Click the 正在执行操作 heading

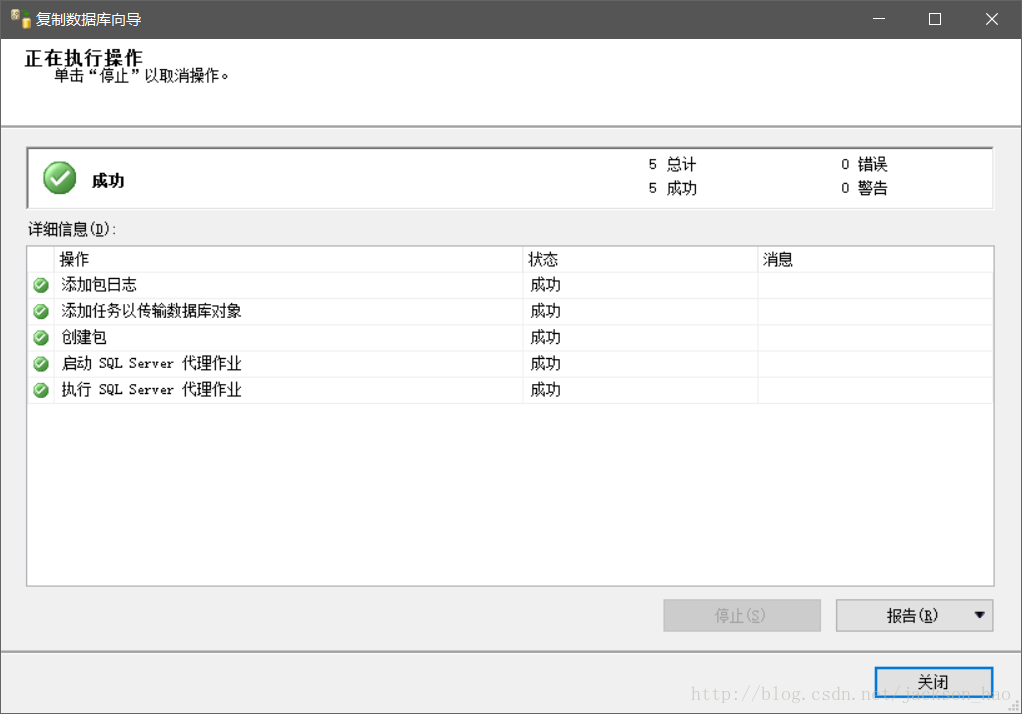pyautogui.click(x=83, y=58)
